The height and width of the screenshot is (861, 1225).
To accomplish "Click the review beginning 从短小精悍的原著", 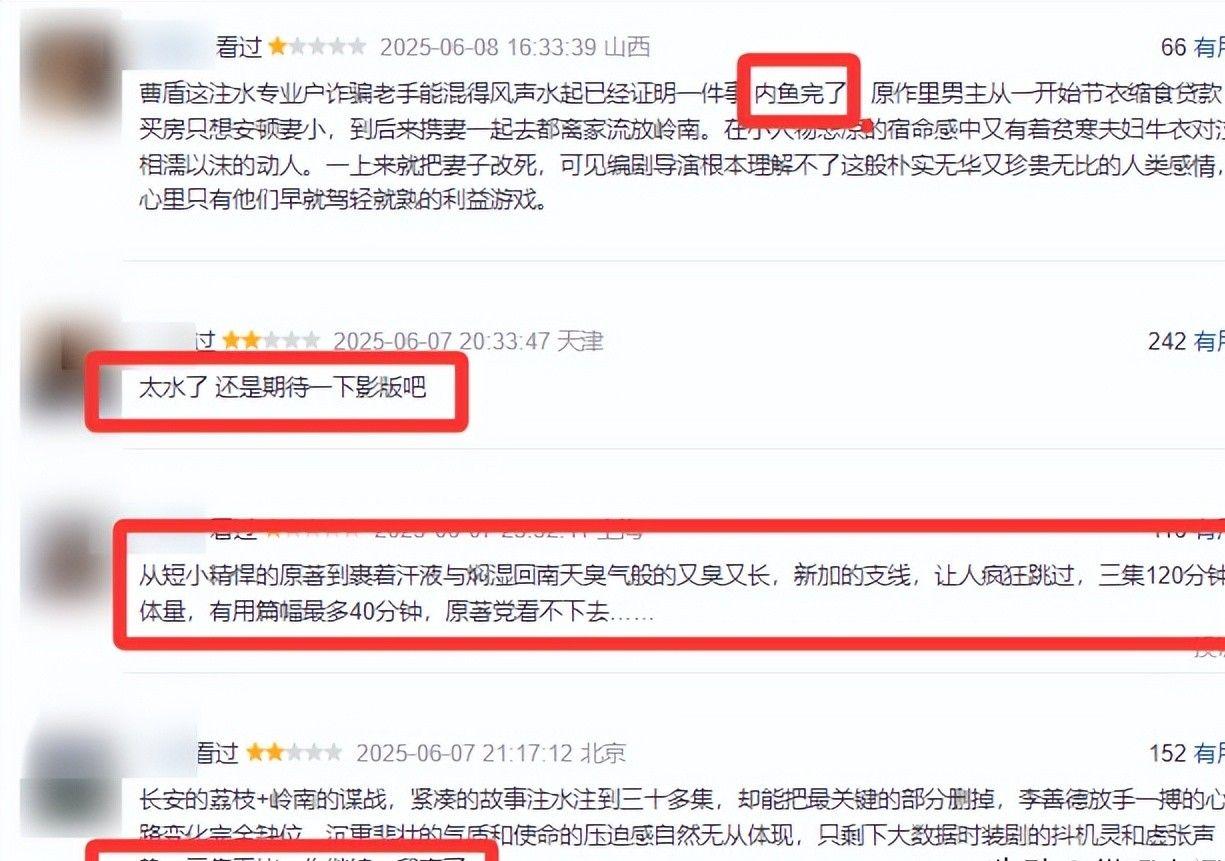I will coord(680,593).
